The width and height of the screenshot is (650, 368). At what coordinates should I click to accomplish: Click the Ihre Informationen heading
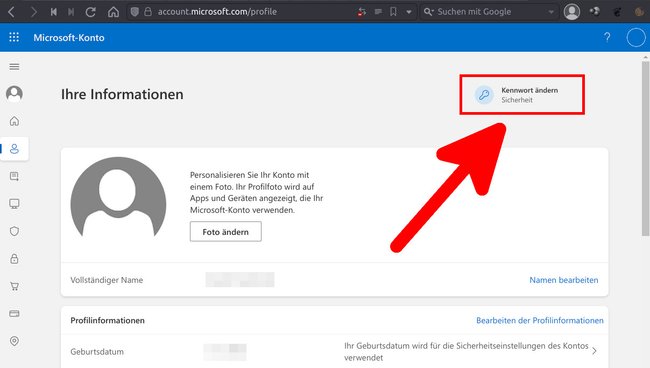[x=122, y=94]
